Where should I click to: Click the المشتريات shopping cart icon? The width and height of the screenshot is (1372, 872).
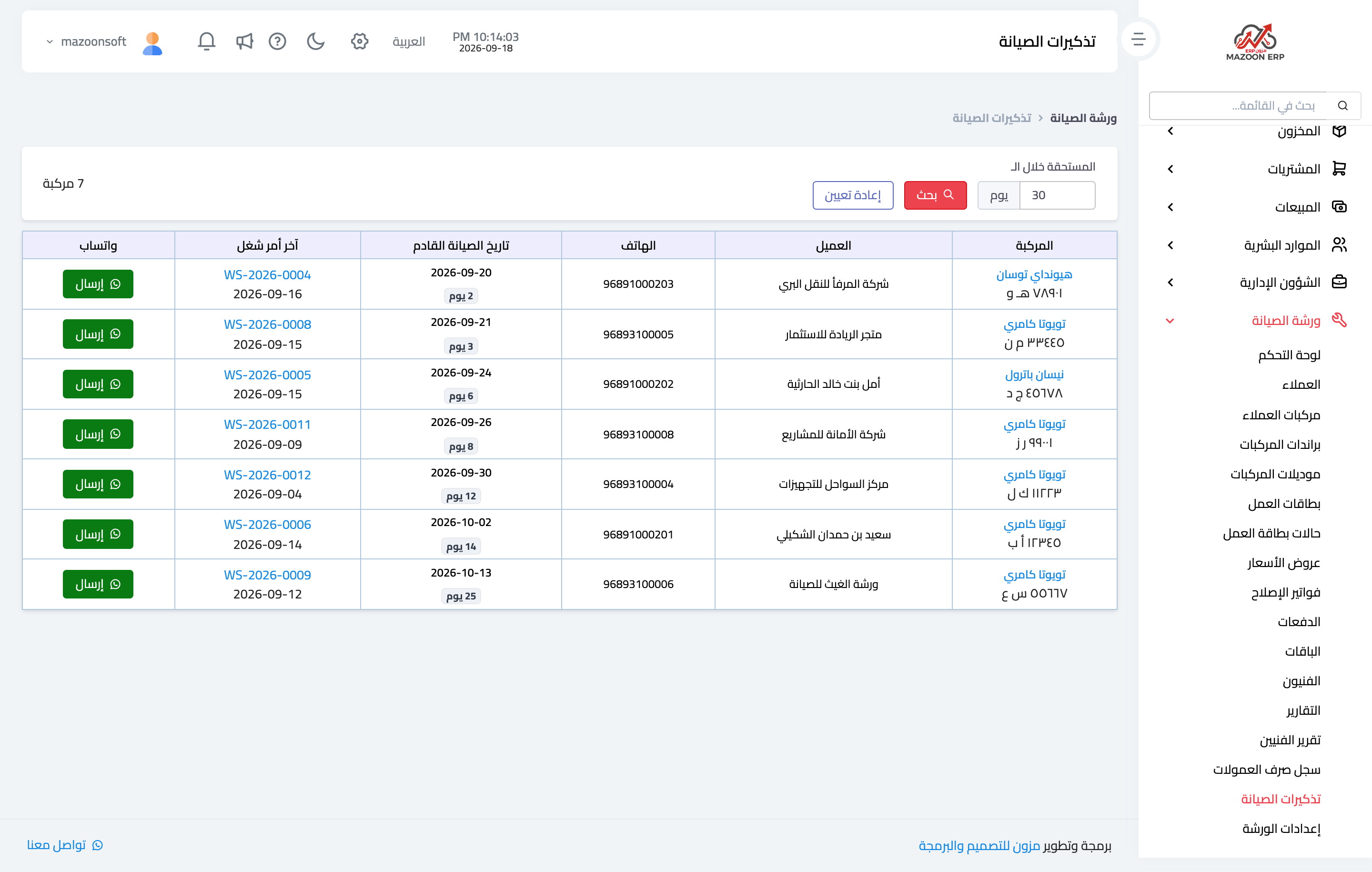pos(1339,169)
